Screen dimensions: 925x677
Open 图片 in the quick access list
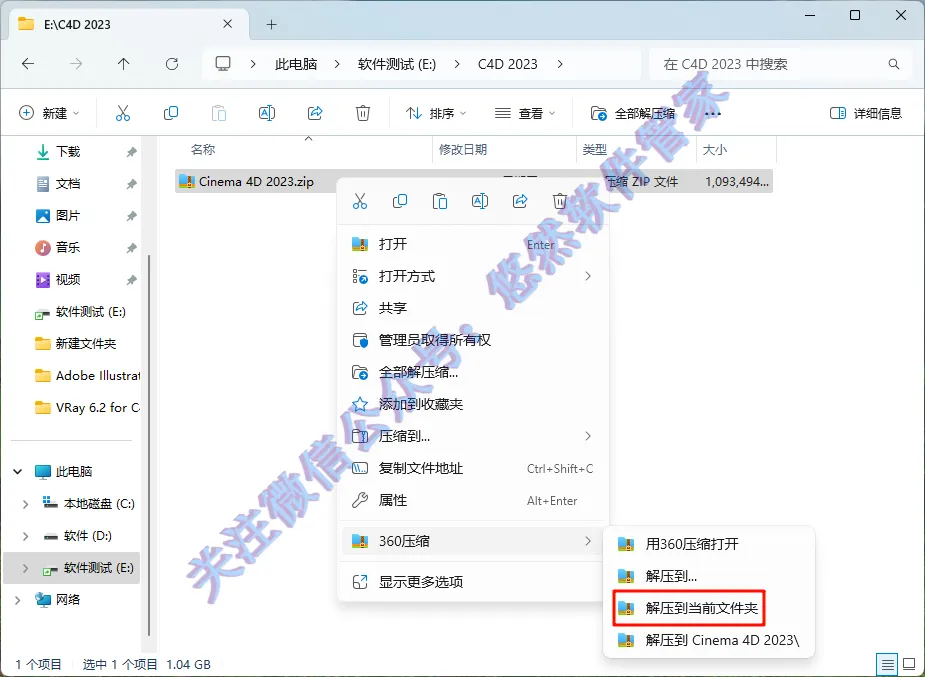pos(68,216)
